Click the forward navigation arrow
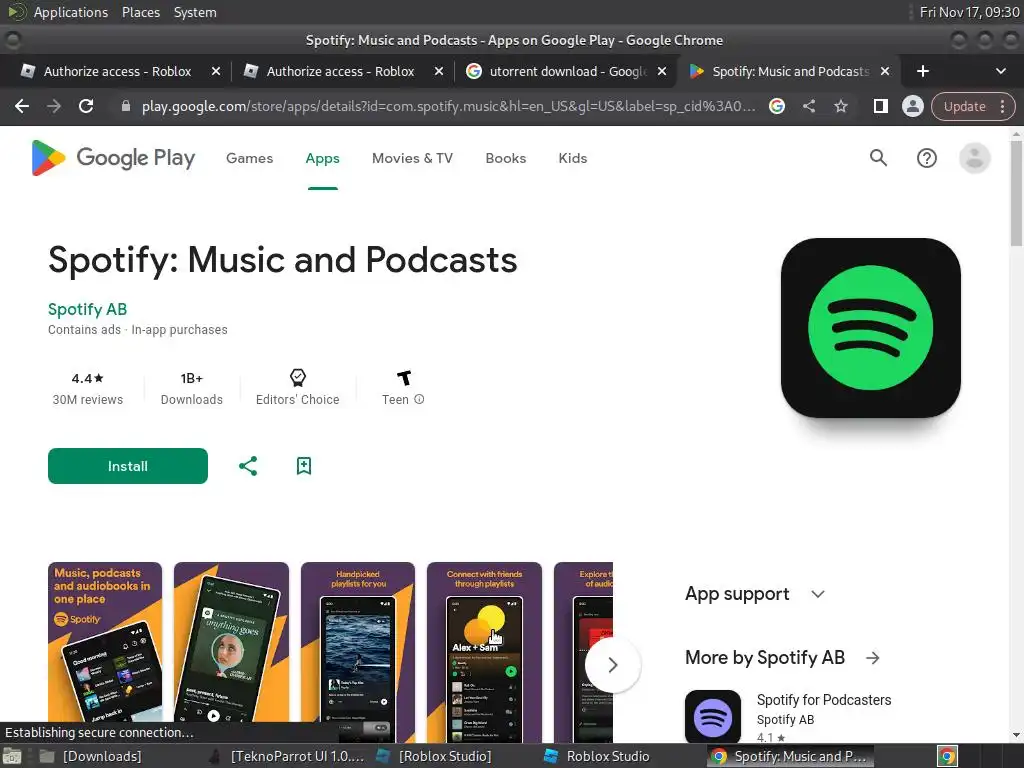 (x=54, y=106)
